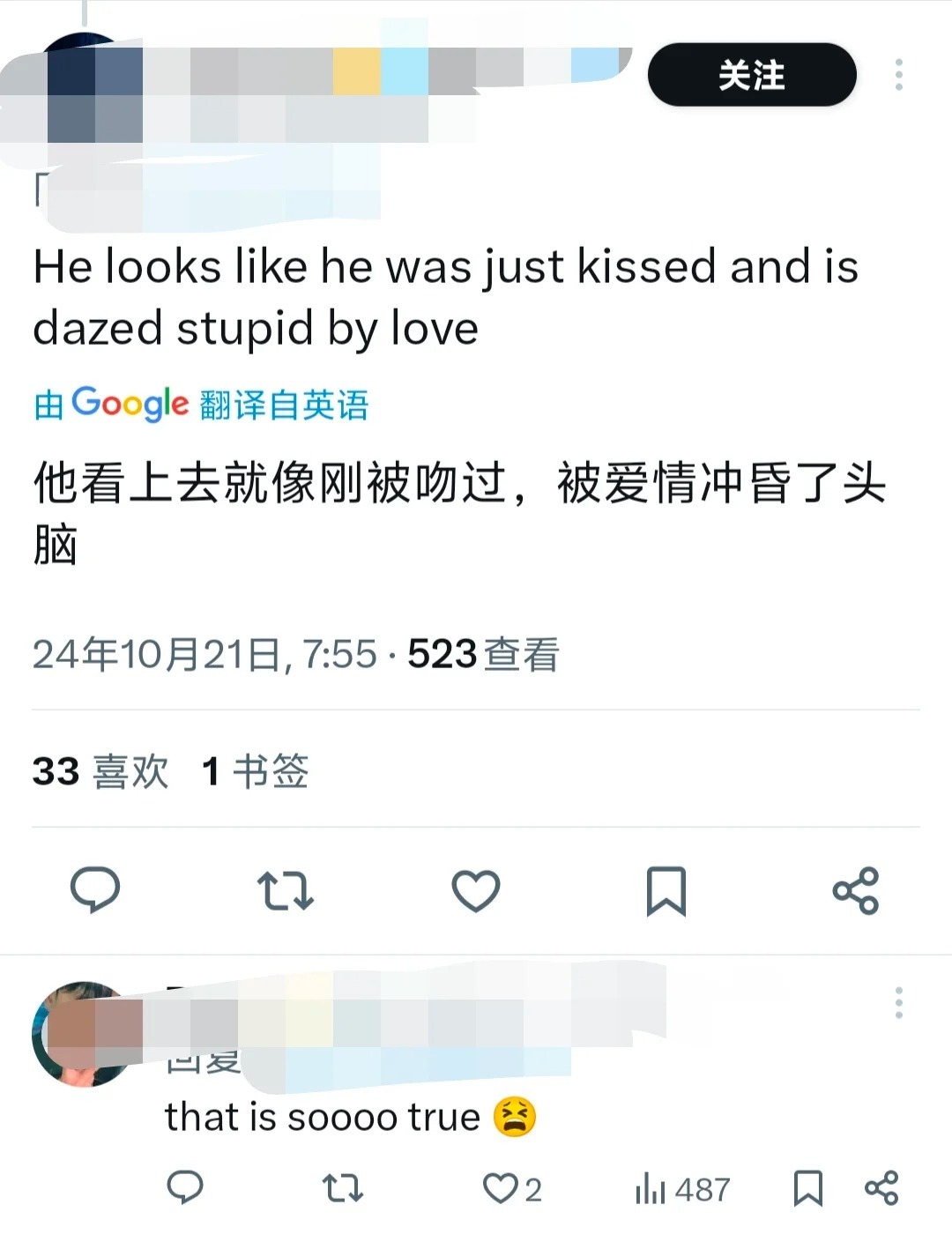Open the commenter's profile avatar
The height and width of the screenshot is (1234, 952).
(x=84, y=1034)
